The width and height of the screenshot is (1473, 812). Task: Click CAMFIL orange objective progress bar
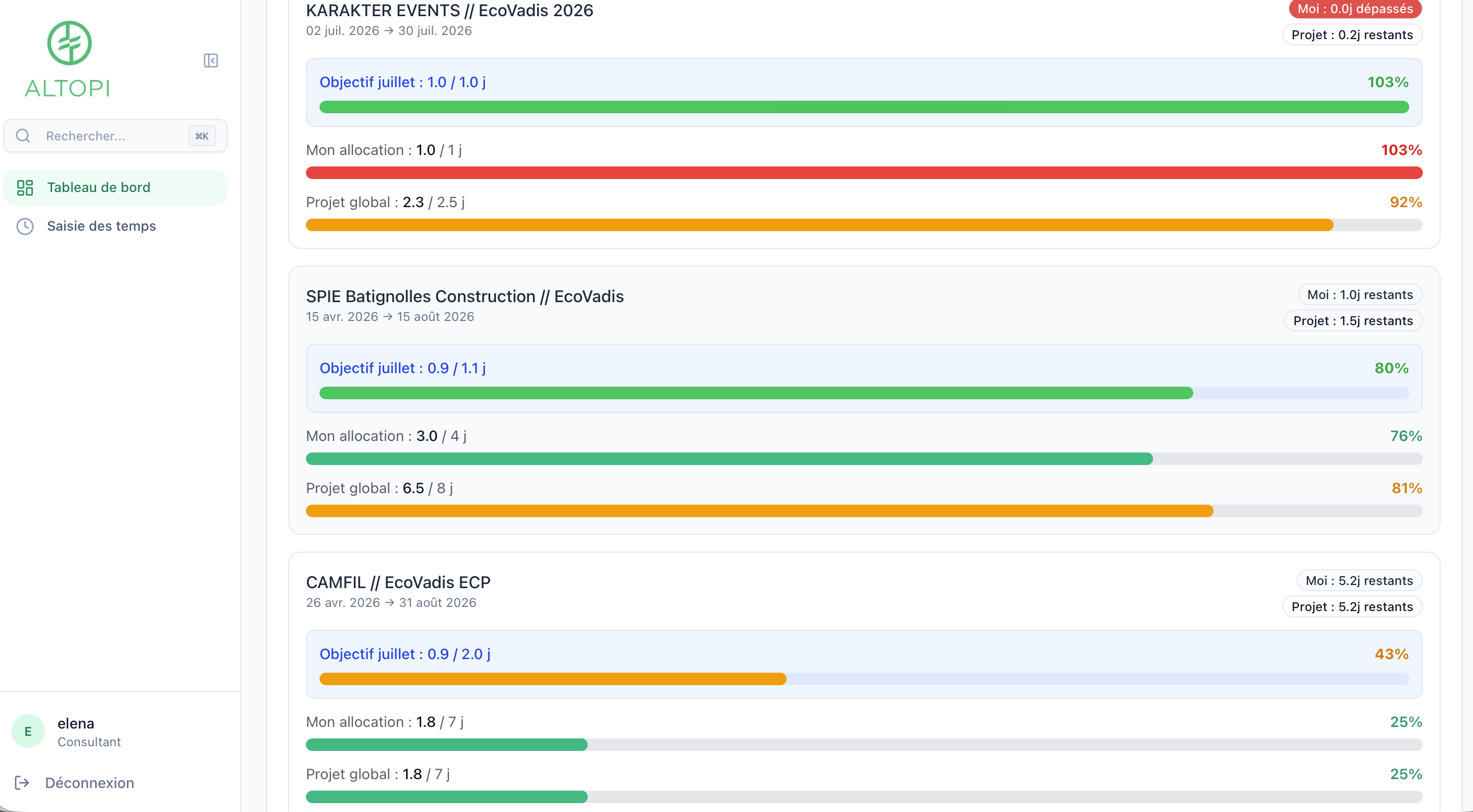coord(864,679)
